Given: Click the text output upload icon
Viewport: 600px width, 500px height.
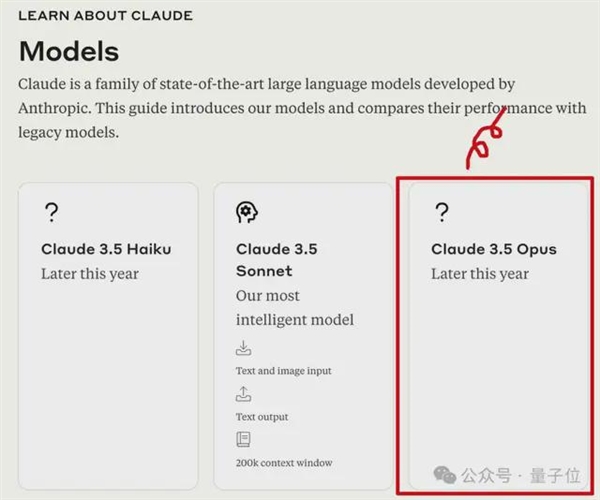Looking at the screenshot, I should [x=243, y=394].
